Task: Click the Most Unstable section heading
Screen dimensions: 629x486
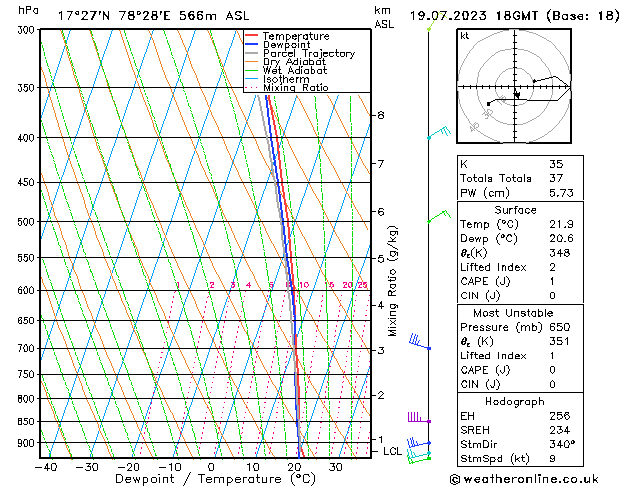Action: [513, 313]
